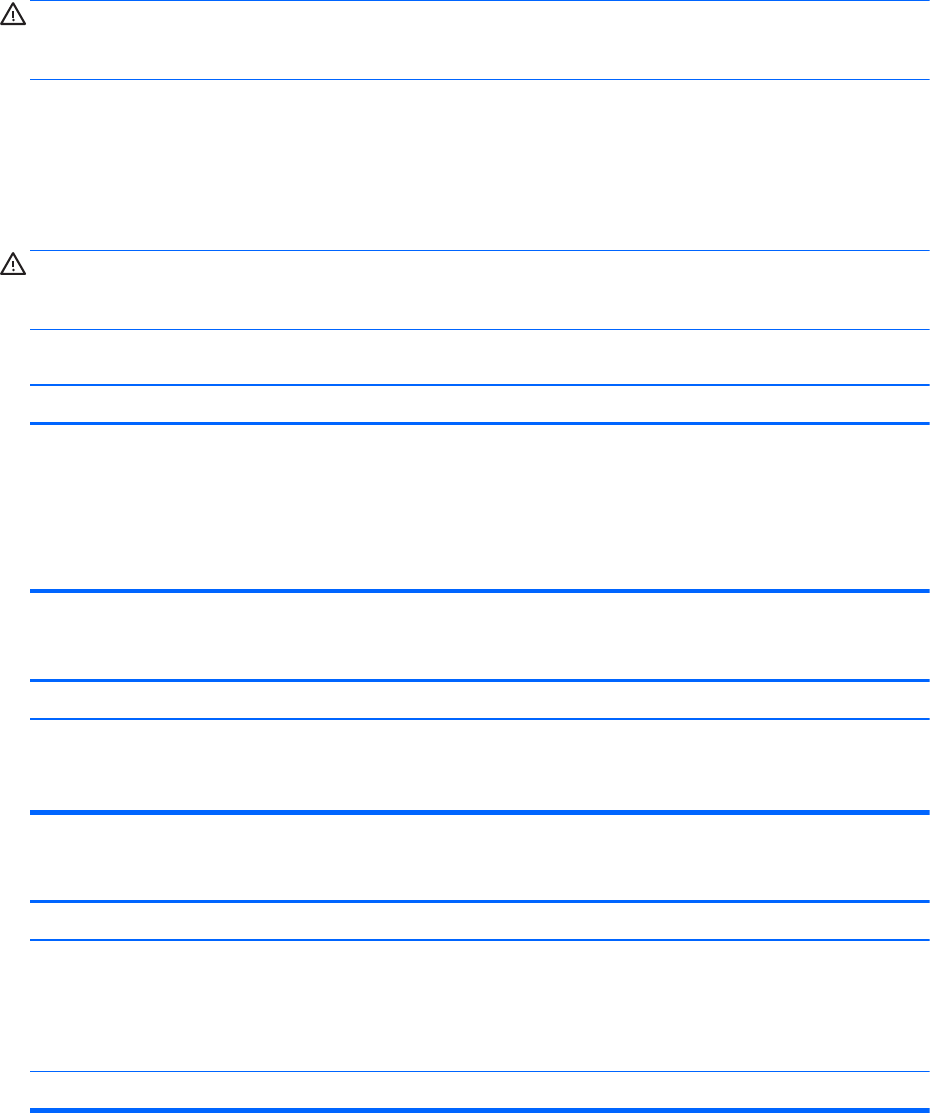Click the second thick blue table border
Image resolution: width=930 pixels, height=1113 pixels.
(479, 591)
